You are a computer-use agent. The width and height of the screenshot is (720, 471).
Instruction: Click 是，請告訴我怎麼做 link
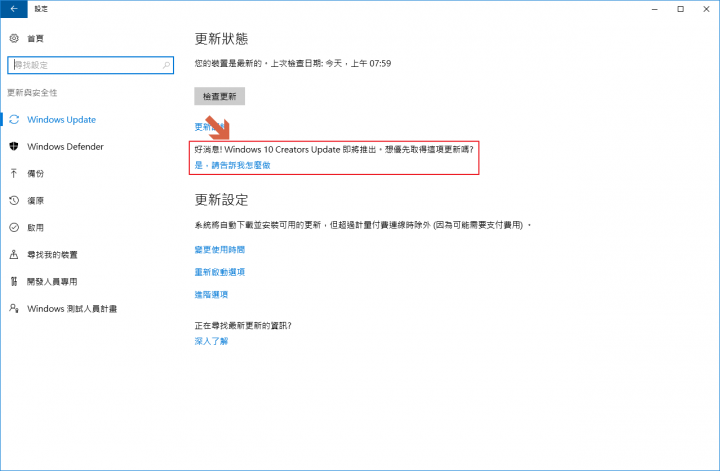point(232,165)
